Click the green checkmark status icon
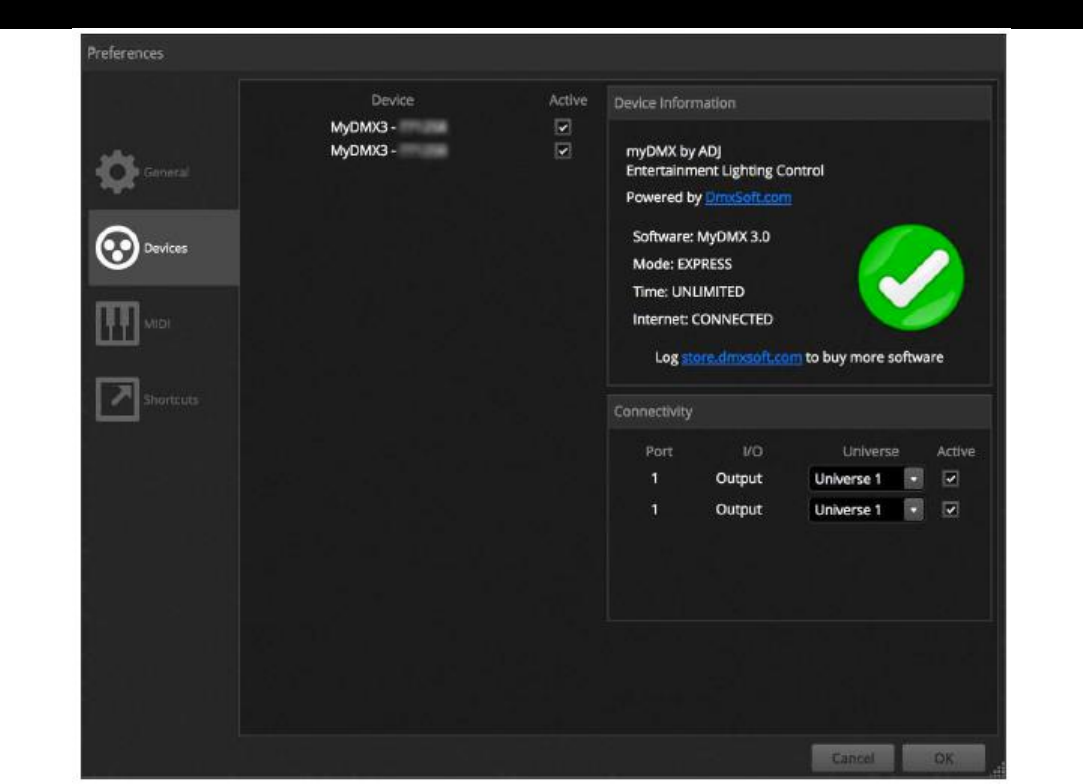Viewport: 1083px width, 784px height. (911, 278)
